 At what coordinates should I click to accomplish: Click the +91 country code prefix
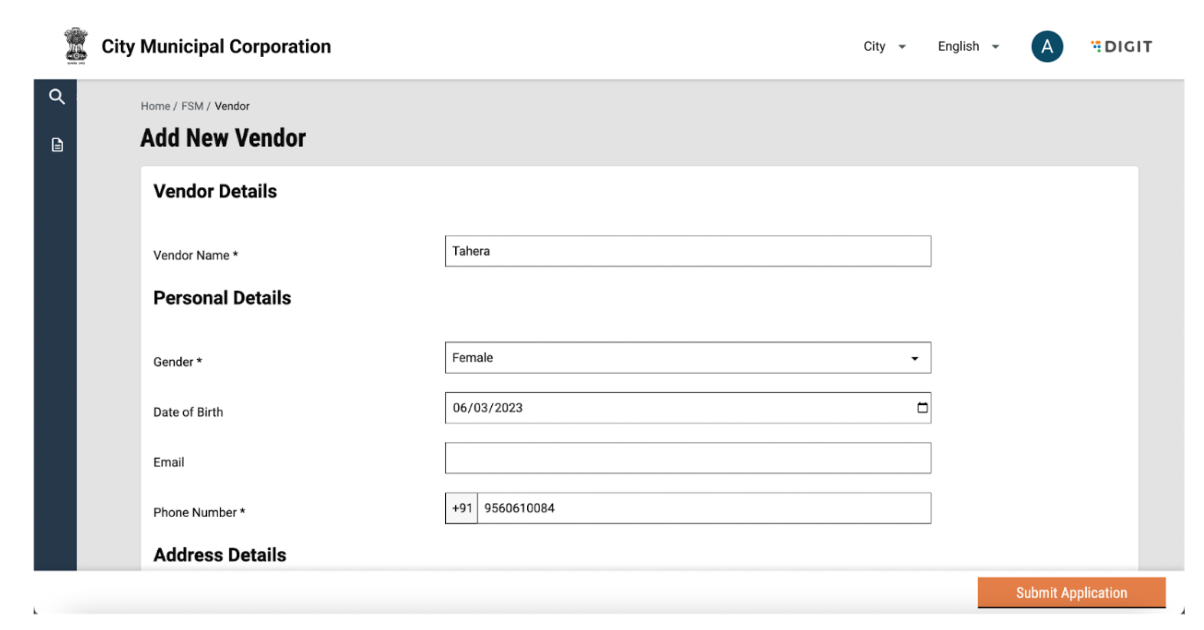click(461, 508)
